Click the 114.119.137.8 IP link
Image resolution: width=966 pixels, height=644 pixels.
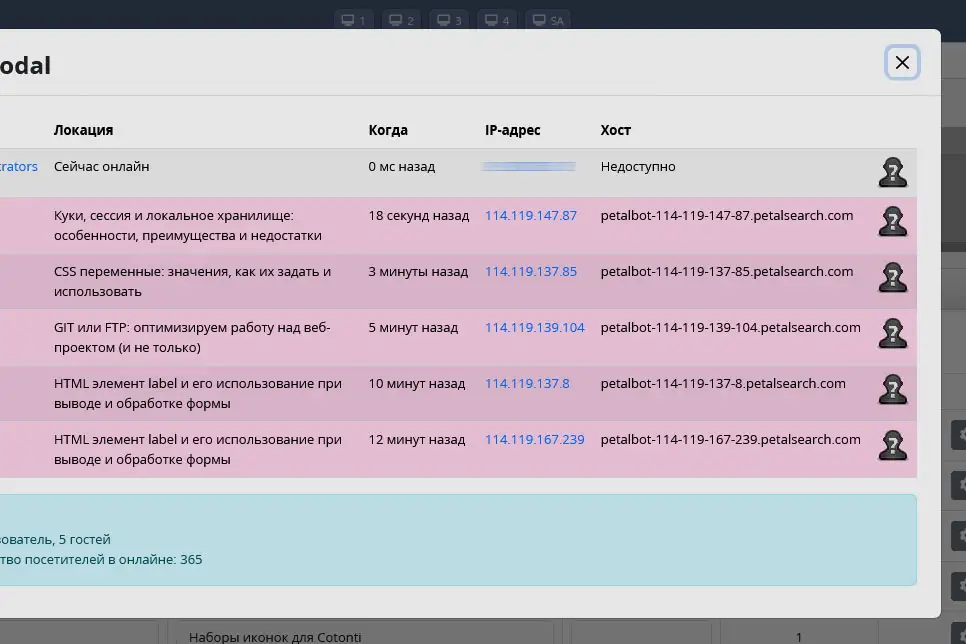pos(527,383)
